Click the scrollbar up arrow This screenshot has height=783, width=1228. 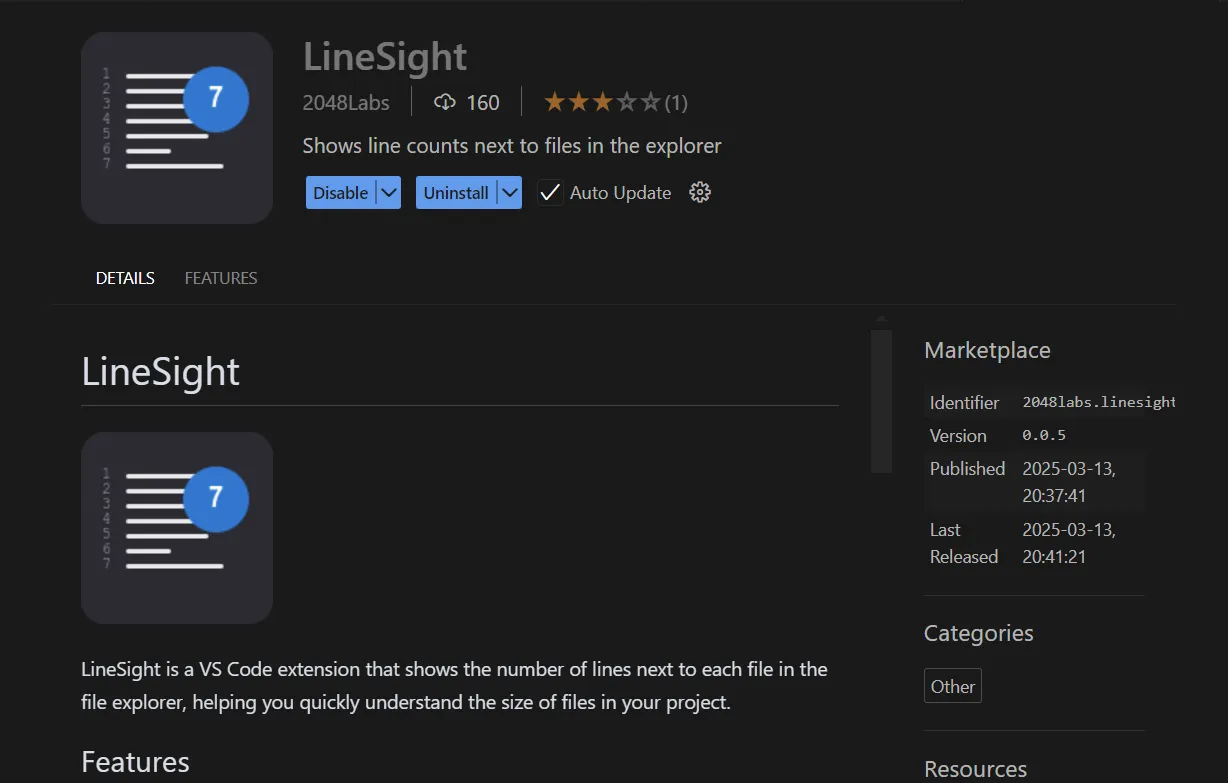(881, 320)
